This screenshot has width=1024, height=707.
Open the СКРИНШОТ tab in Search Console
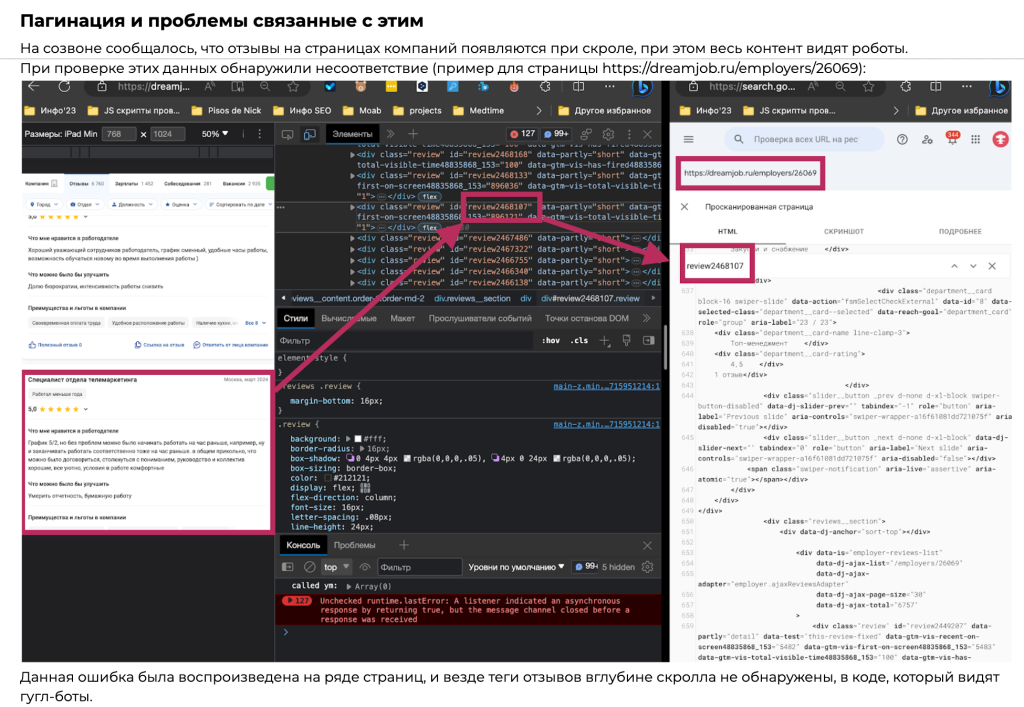coord(843,231)
